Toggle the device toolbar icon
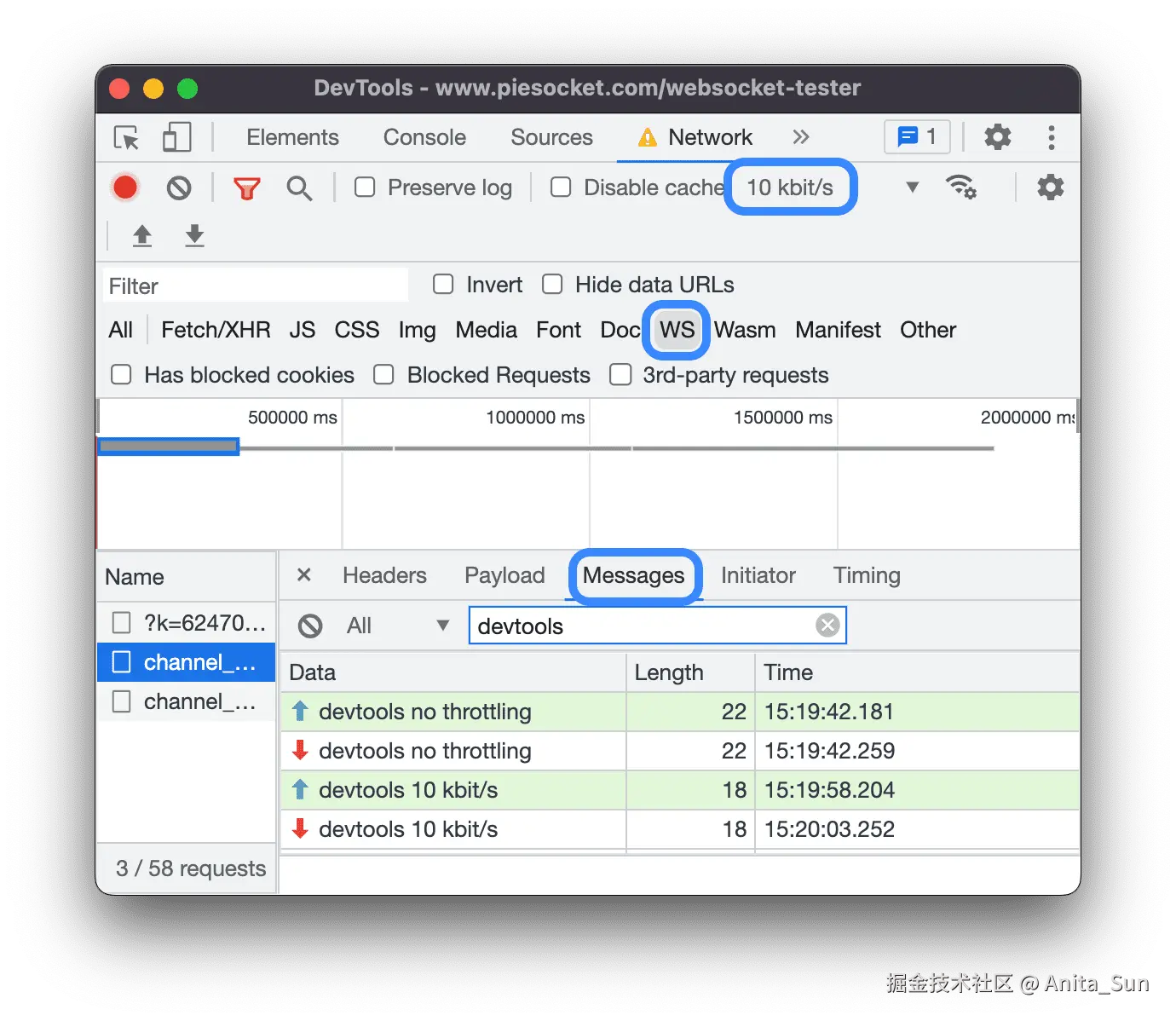The height and width of the screenshot is (1021, 1176). coord(176,137)
